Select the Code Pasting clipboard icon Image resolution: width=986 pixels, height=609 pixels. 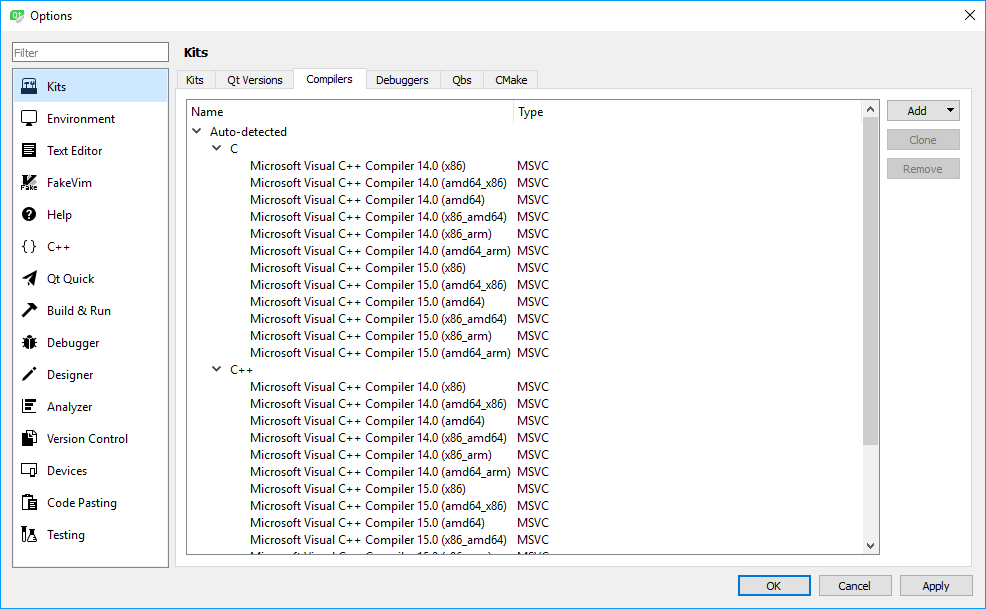coord(29,503)
